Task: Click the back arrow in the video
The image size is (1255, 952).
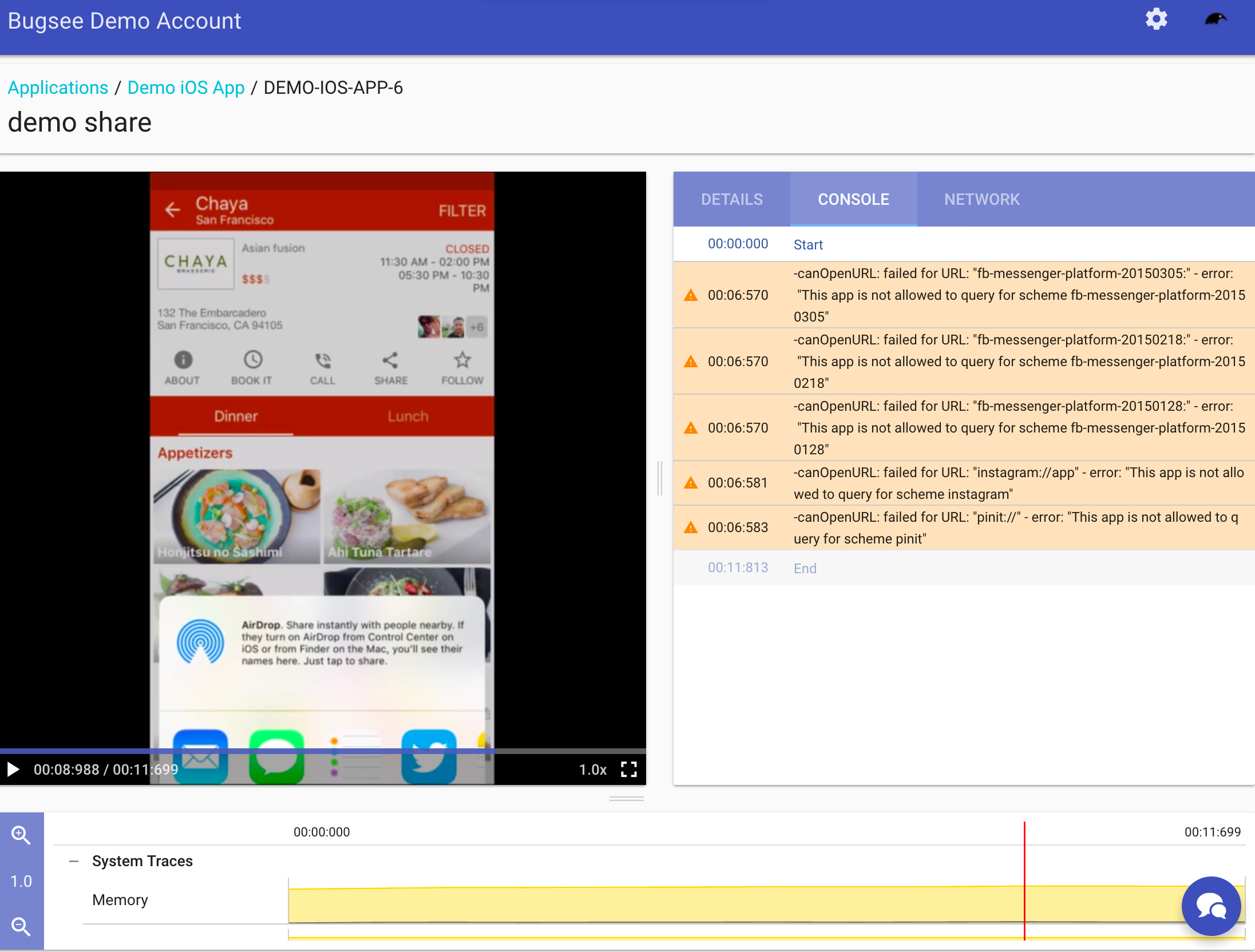Action: click(x=172, y=210)
